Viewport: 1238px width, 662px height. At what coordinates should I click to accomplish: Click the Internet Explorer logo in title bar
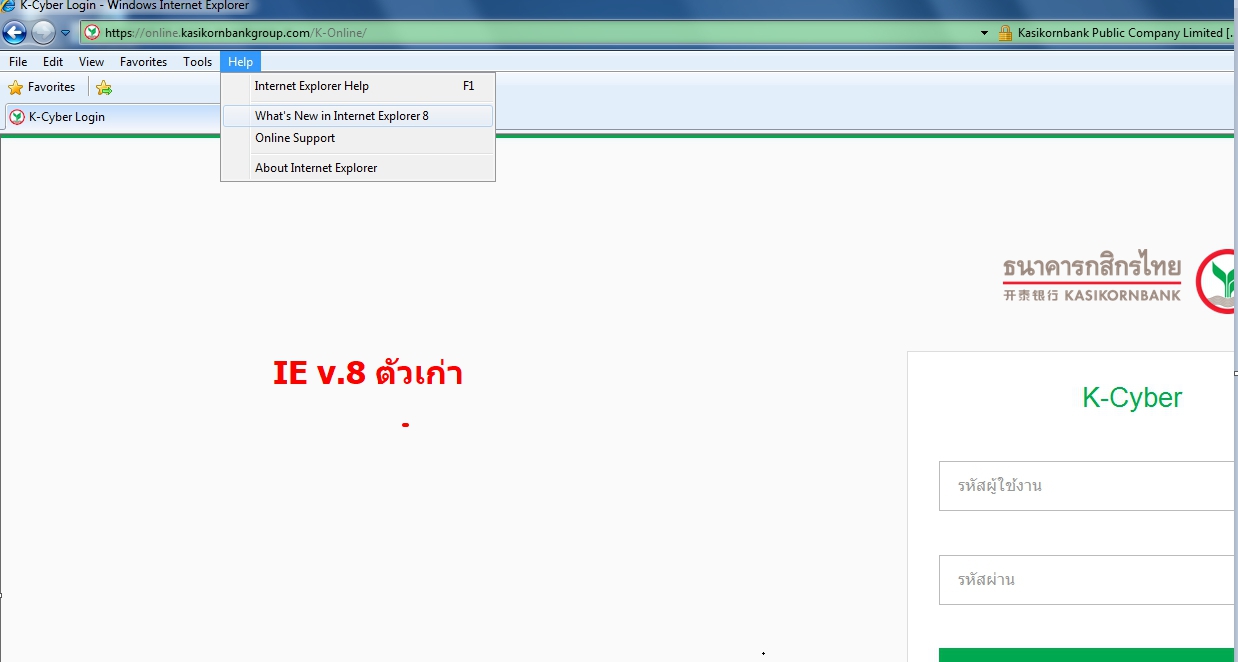coord(9,6)
